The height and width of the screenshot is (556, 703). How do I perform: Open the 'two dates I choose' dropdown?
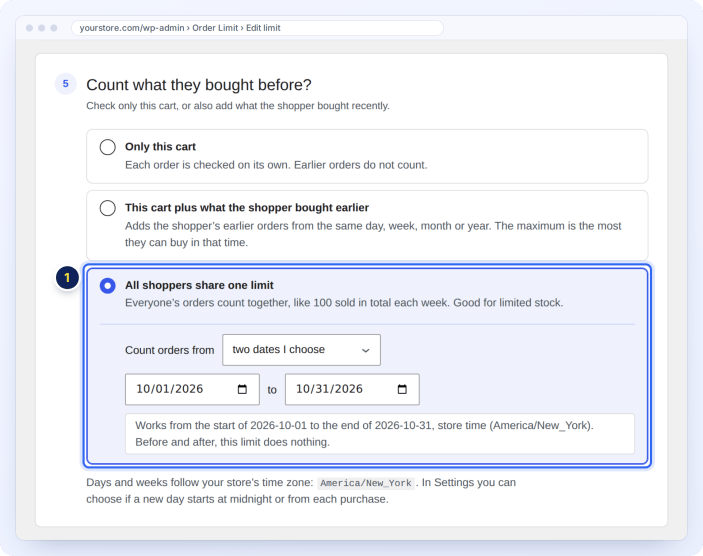click(x=301, y=350)
